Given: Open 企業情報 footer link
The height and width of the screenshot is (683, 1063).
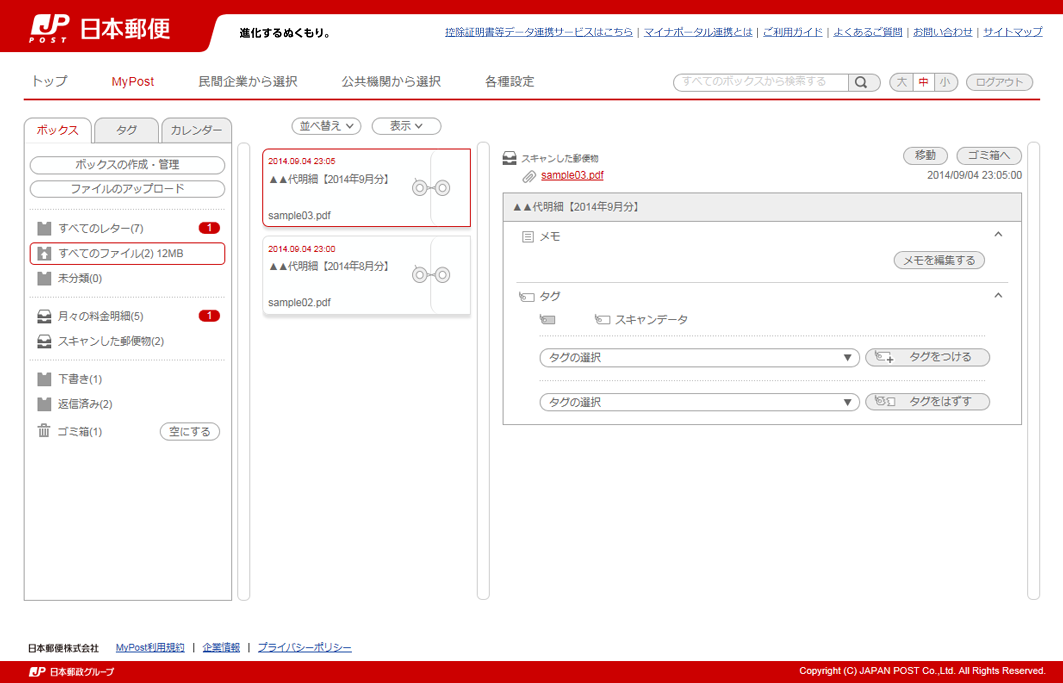Looking at the screenshot, I should [x=221, y=648].
